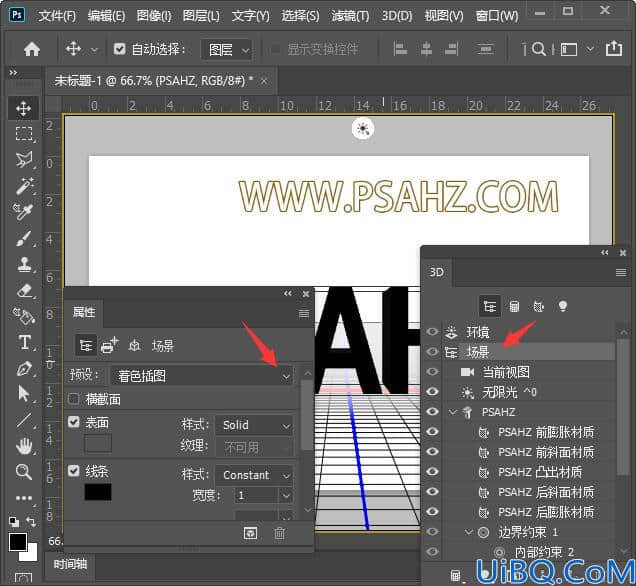
Task: Click the black line color swatch
Action: (98, 492)
